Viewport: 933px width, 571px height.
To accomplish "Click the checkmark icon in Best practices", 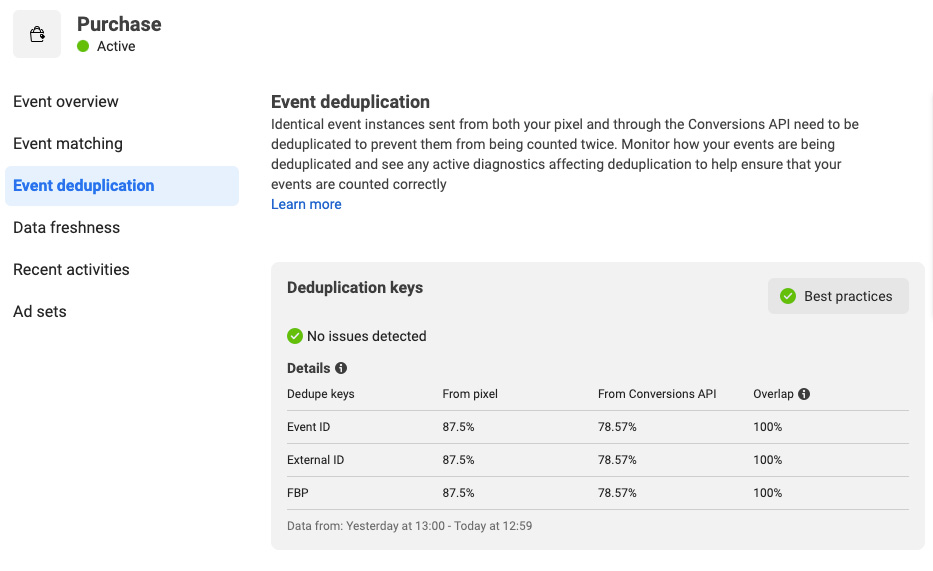I will pyautogui.click(x=788, y=296).
